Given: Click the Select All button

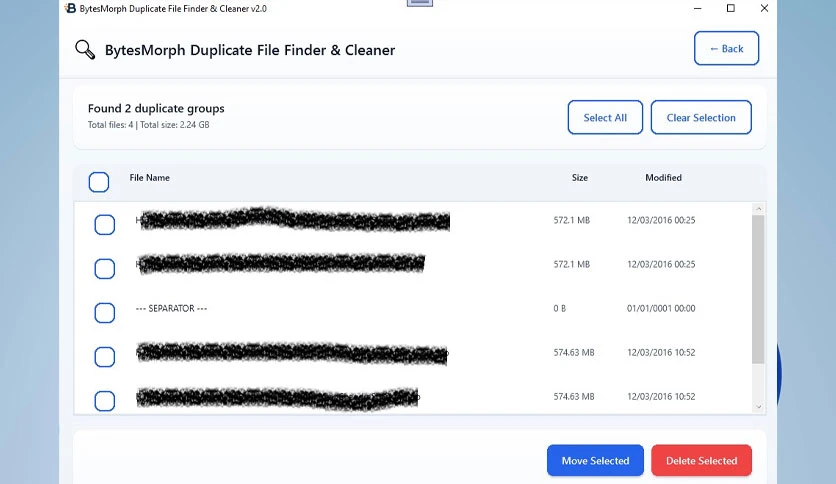Looking at the screenshot, I should (x=605, y=117).
